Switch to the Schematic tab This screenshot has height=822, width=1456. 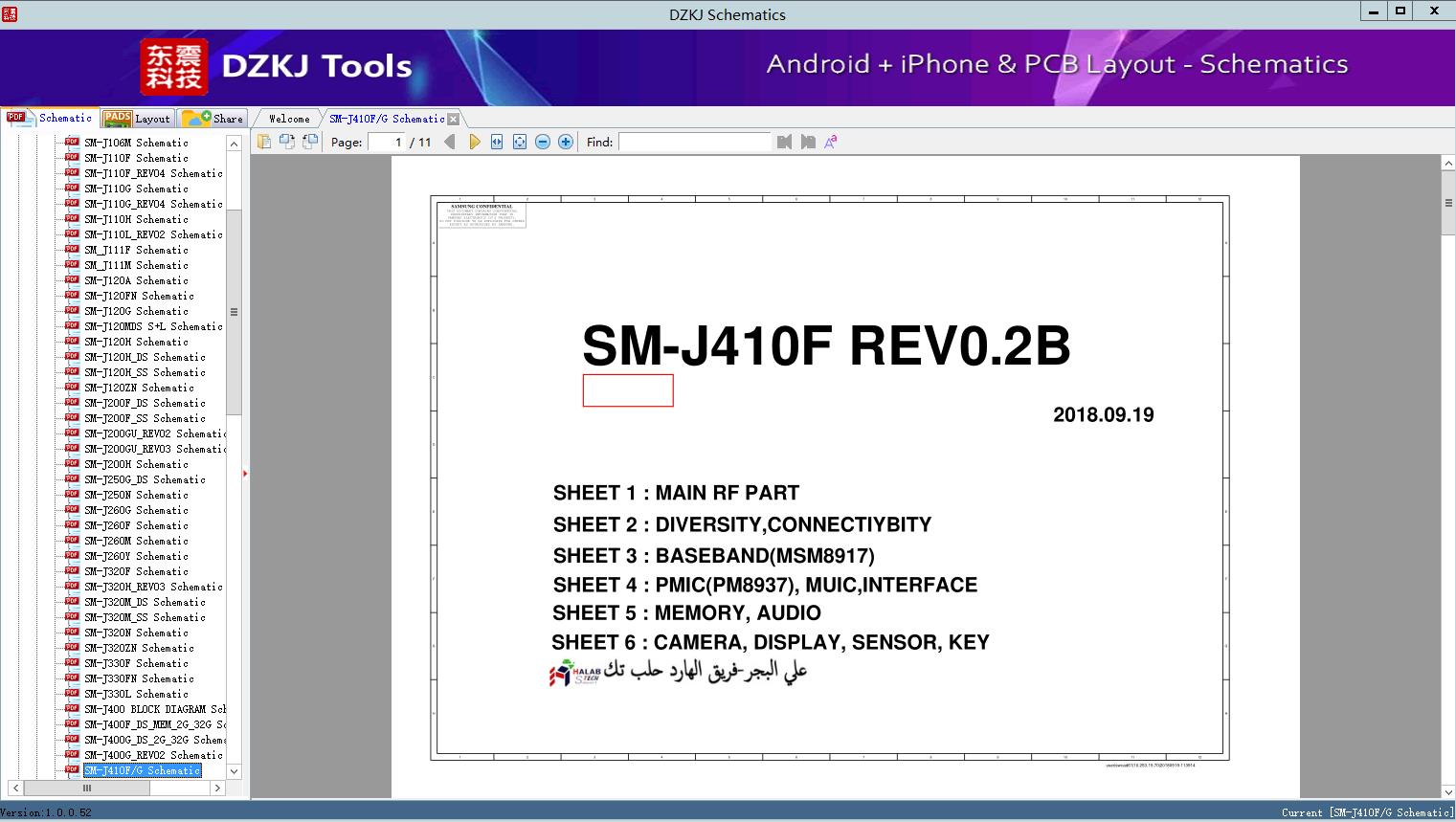(50, 118)
